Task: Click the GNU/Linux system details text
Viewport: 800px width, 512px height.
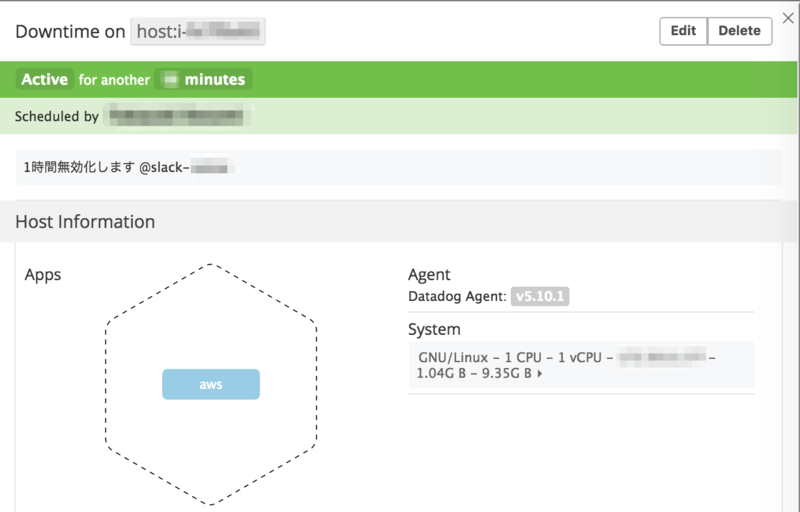Action: [565, 365]
